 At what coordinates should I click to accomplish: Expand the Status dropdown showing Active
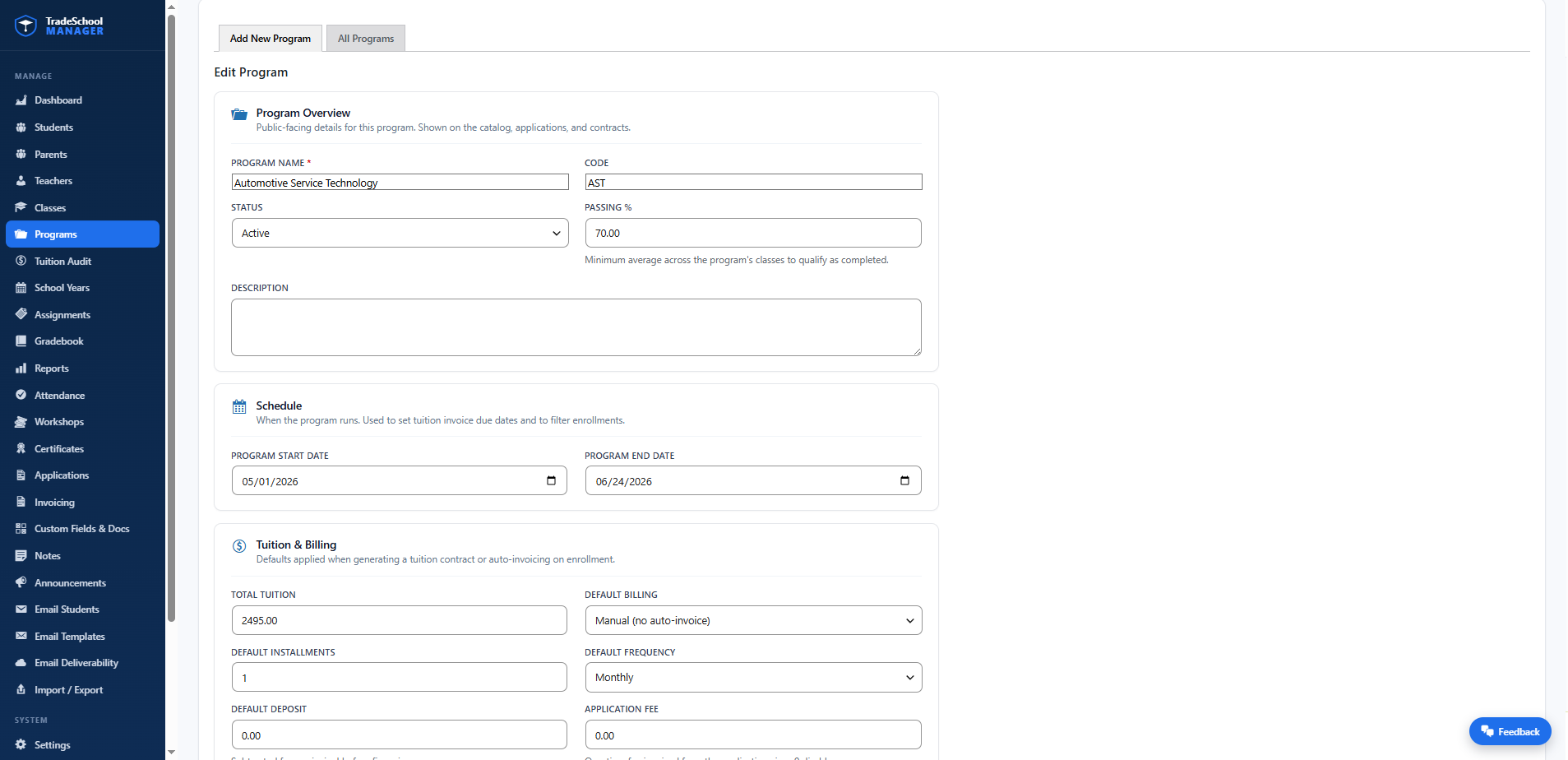click(400, 233)
